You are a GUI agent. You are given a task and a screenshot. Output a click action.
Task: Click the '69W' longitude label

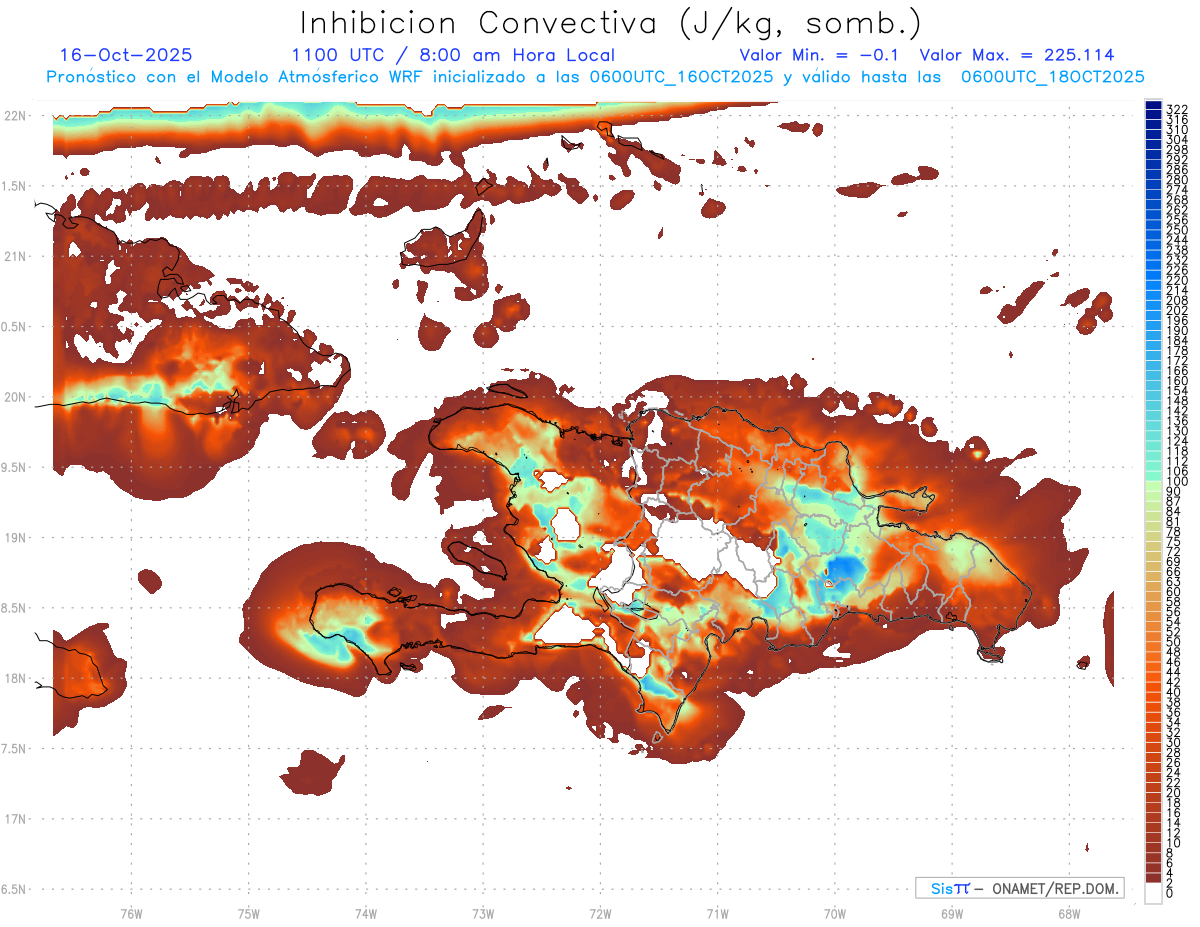tap(952, 913)
